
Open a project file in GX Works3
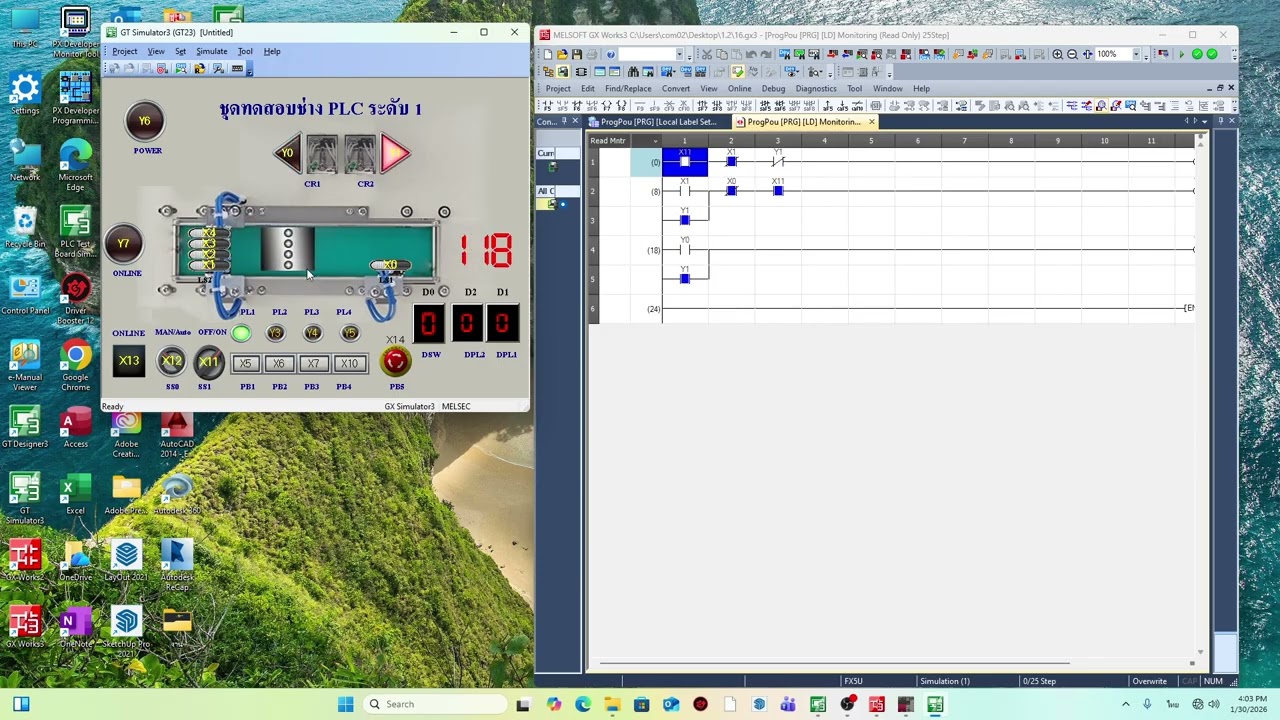[x=562, y=54]
